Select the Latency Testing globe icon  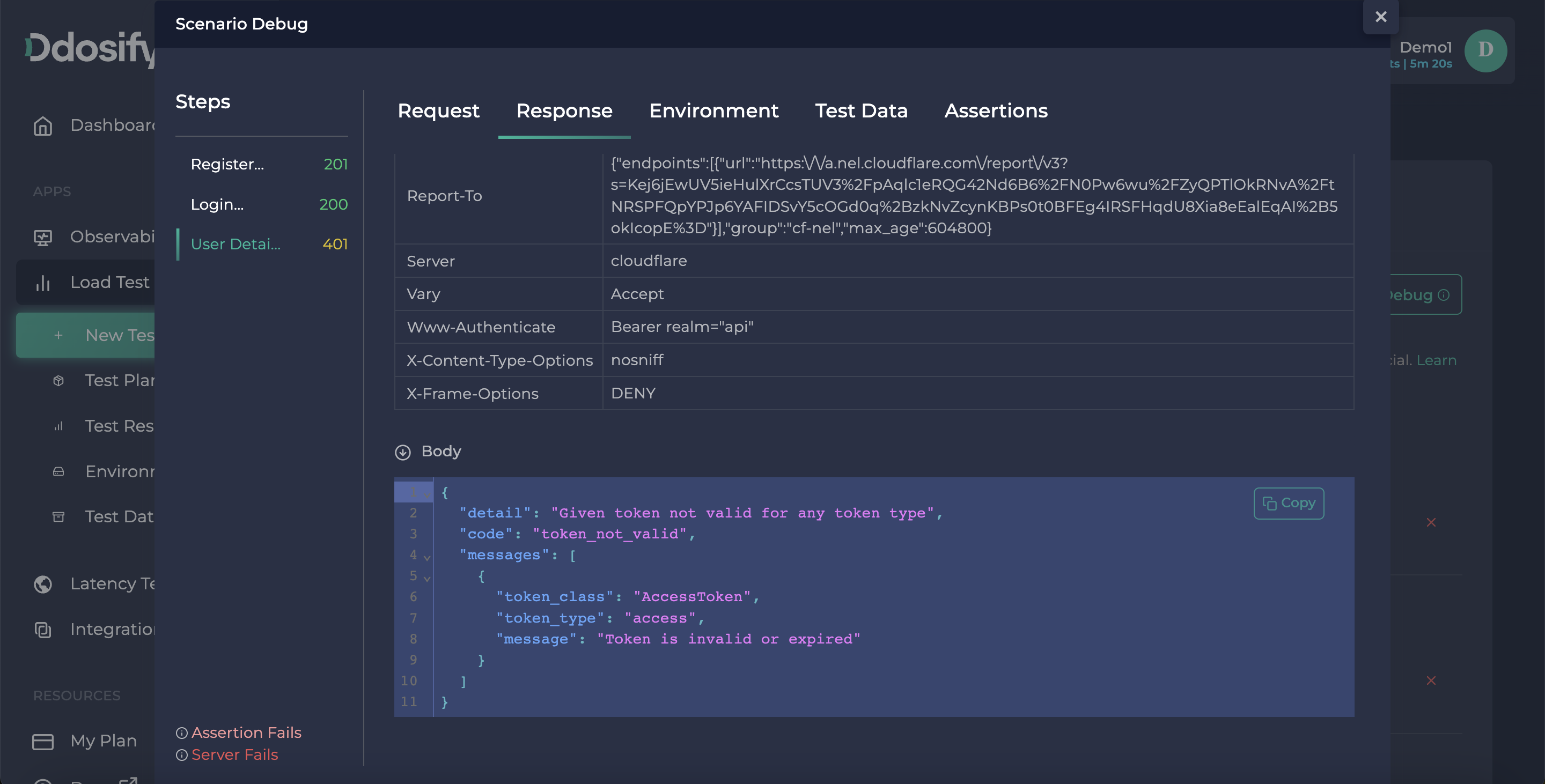tap(42, 584)
